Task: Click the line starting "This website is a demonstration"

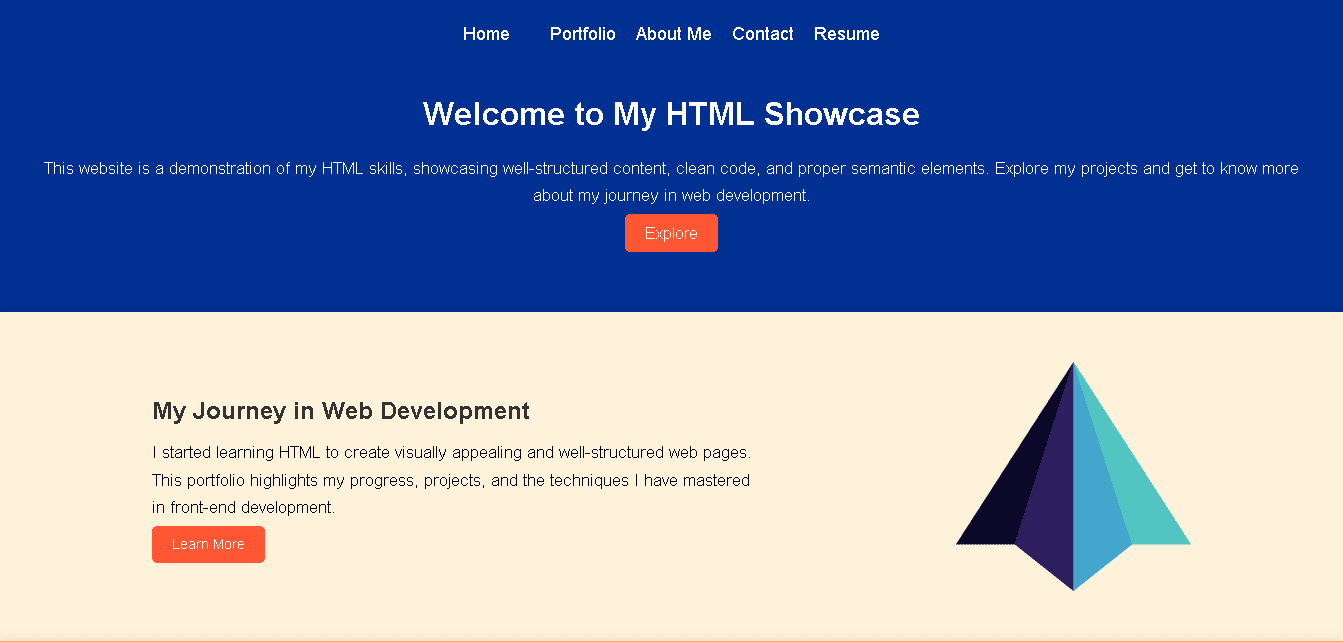Action: click(671, 168)
